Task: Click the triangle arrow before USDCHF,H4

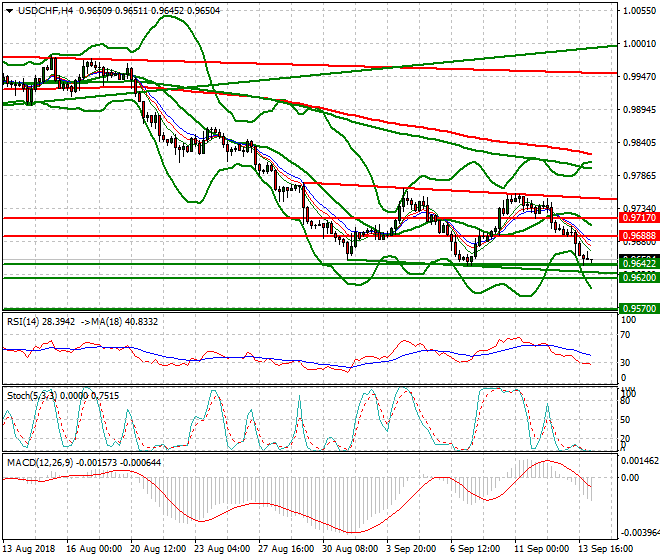Action: tap(9, 11)
